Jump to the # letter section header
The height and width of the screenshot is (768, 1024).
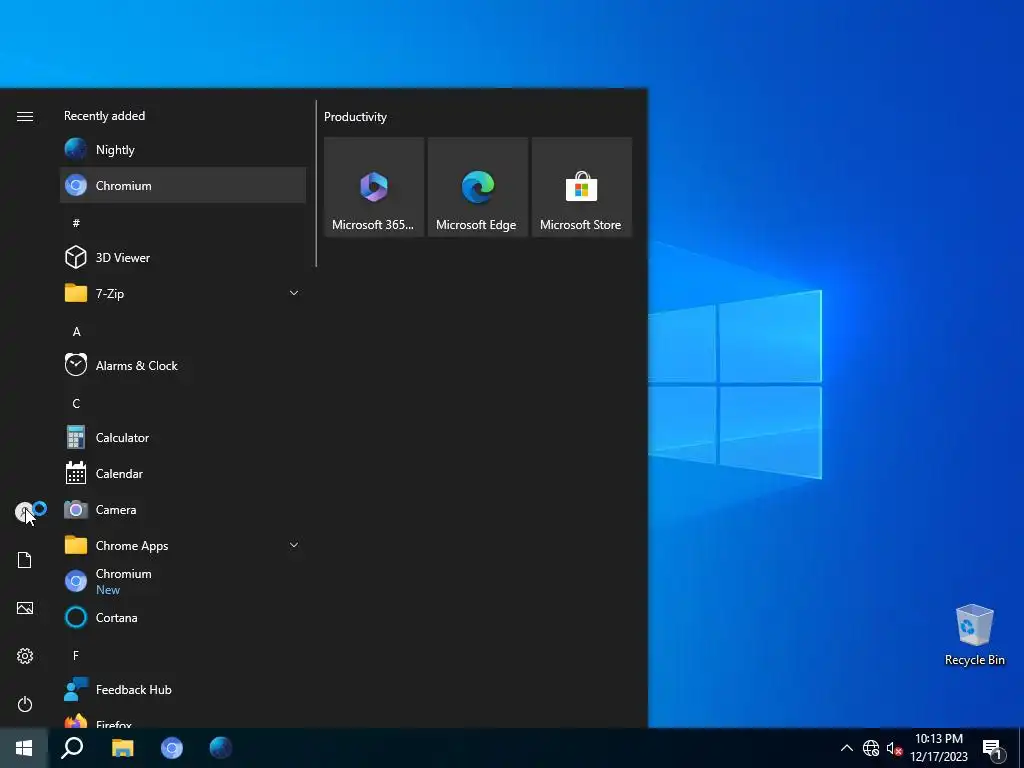coord(76,223)
